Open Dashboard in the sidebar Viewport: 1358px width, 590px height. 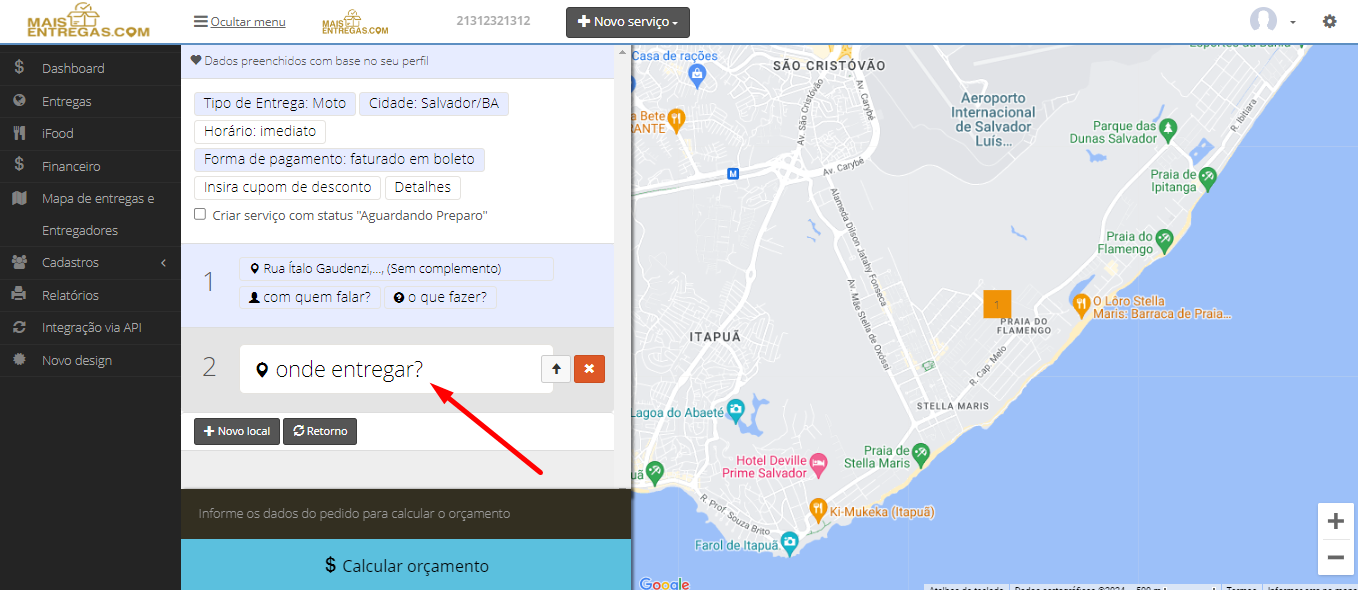pos(90,68)
